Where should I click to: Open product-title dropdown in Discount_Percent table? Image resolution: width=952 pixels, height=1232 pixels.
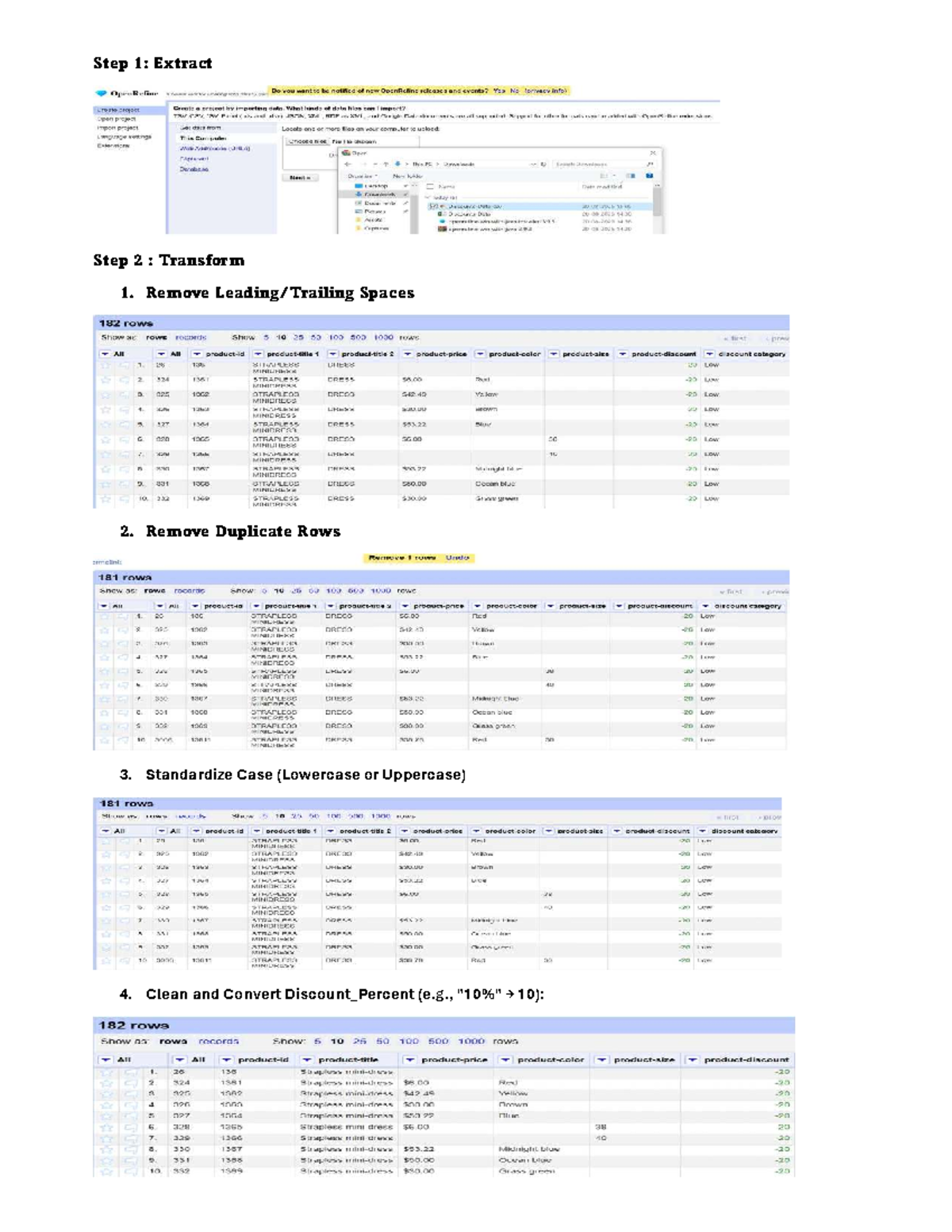[306, 1060]
